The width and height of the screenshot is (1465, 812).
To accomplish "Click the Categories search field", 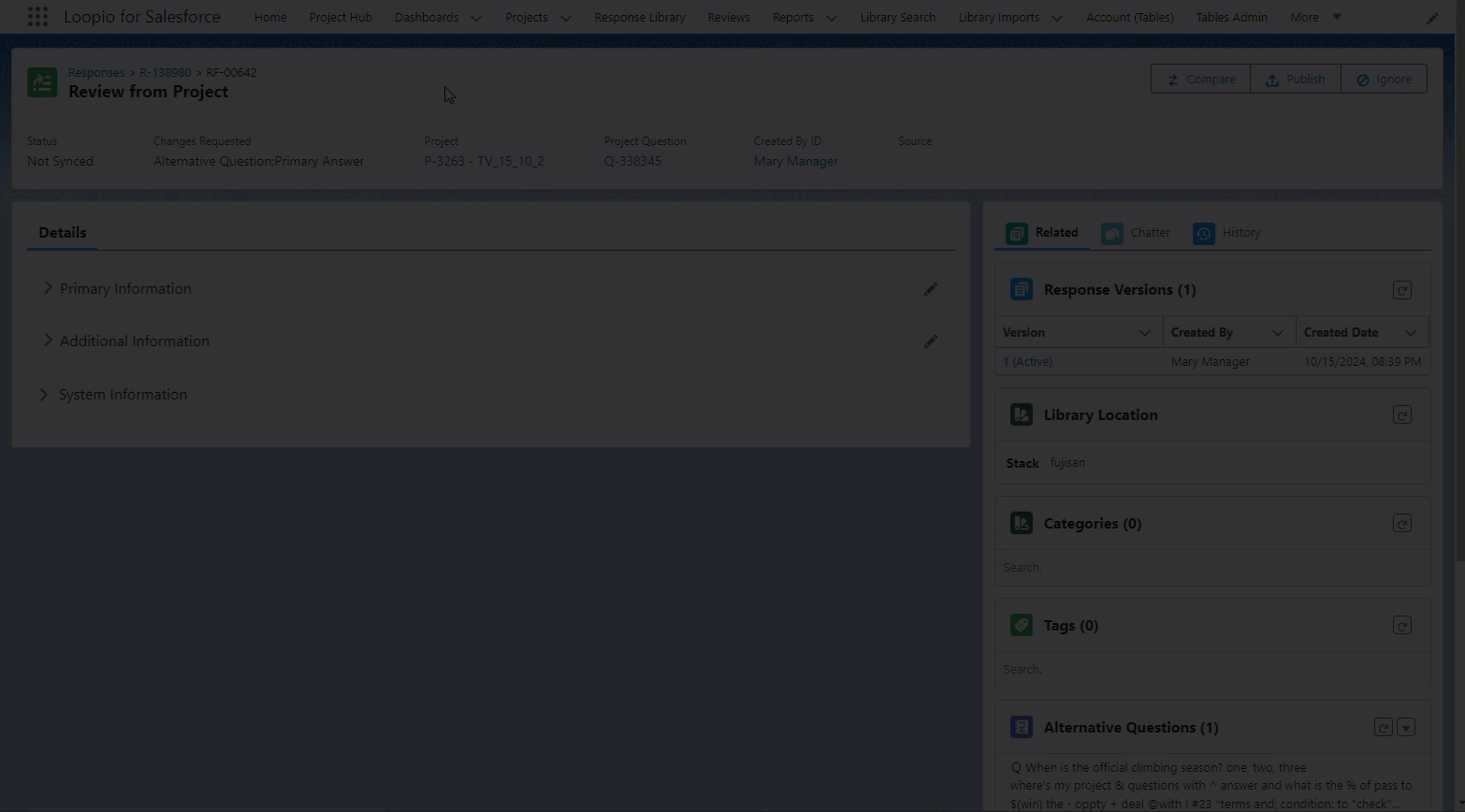I will point(1211,568).
